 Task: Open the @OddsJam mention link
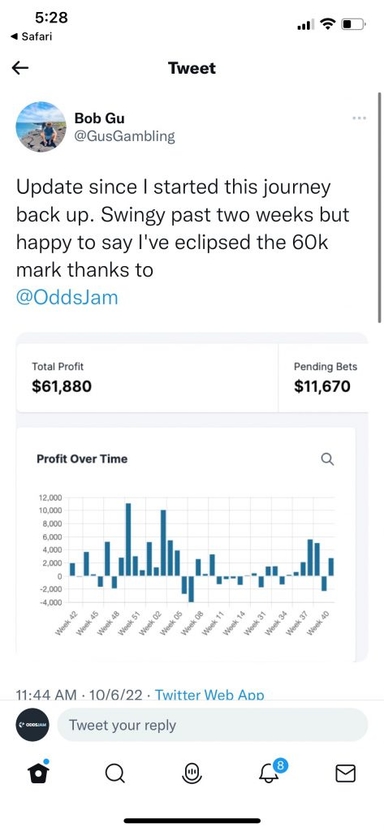pos(67,297)
